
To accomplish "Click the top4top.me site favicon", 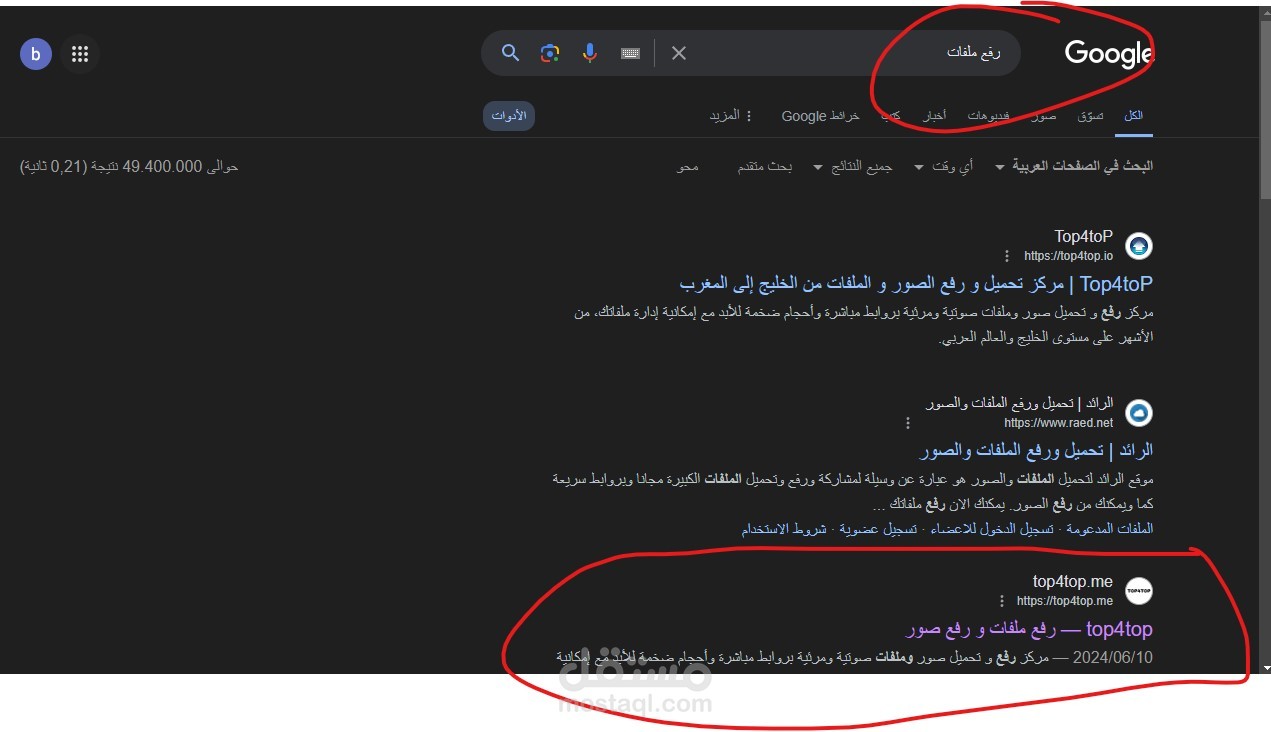I will 1139,591.
